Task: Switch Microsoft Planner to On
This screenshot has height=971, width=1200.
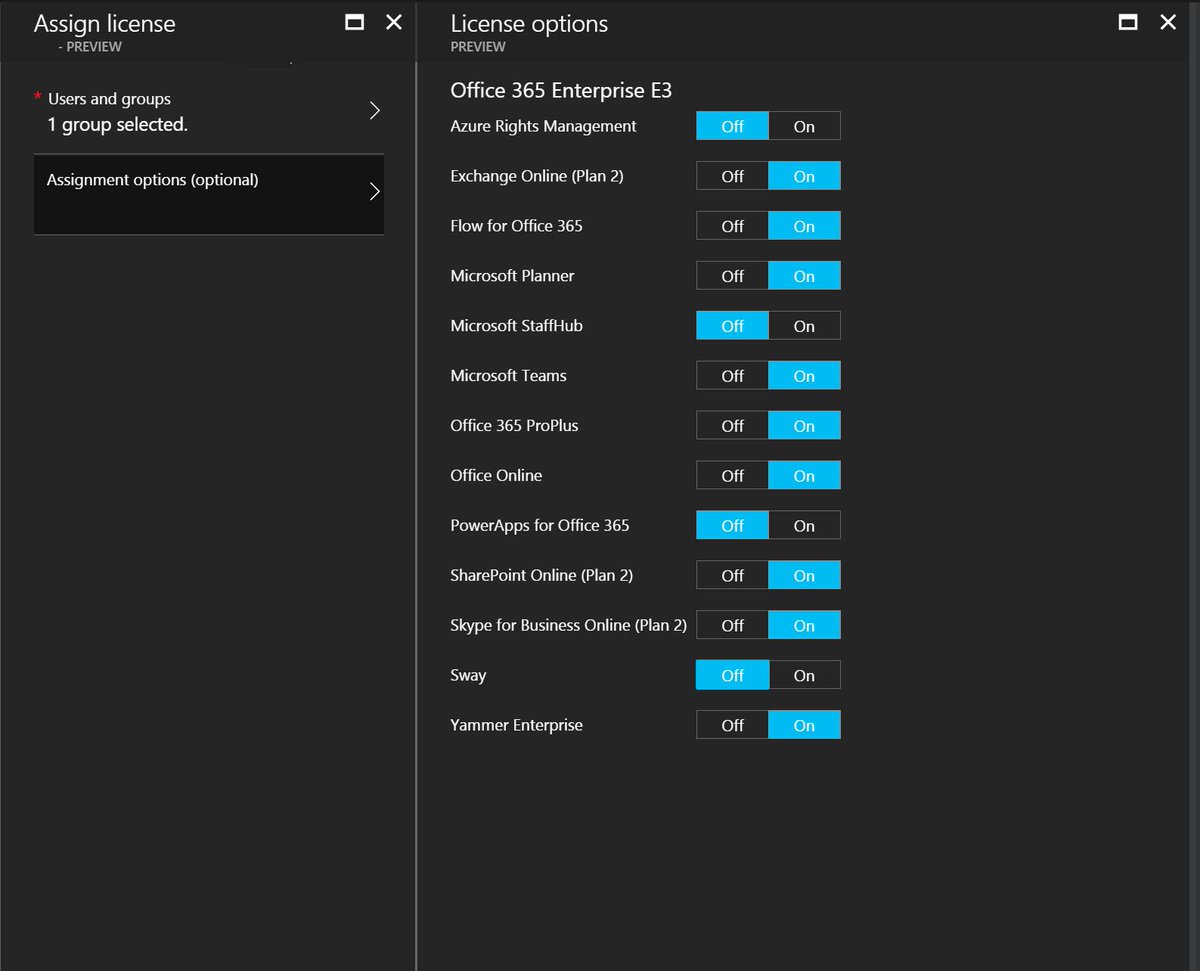Action: (805, 276)
